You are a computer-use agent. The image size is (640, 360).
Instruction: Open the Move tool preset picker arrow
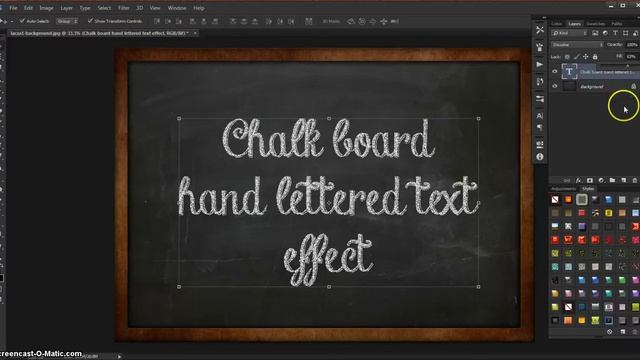pos(12,21)
